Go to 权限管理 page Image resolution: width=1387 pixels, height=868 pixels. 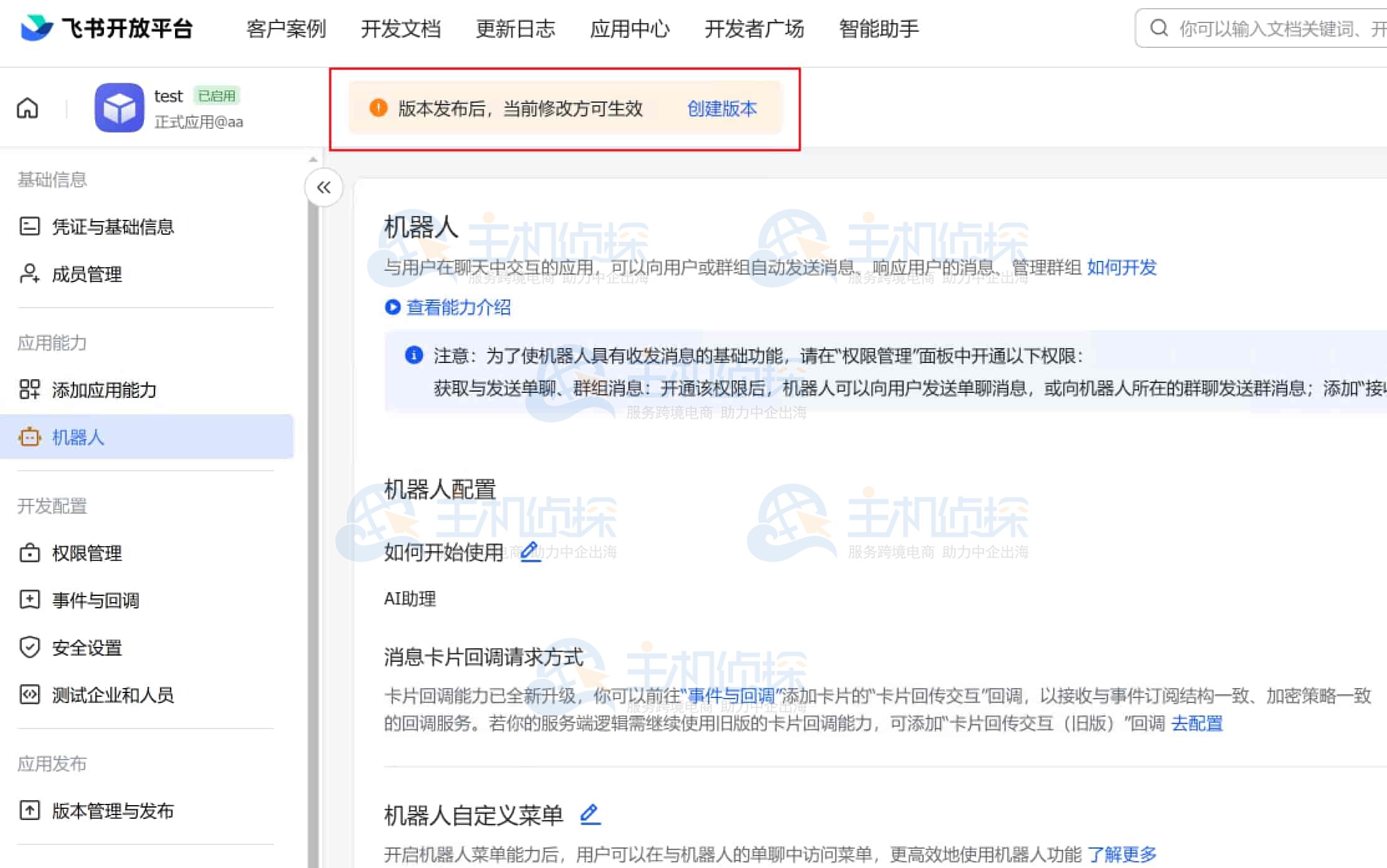tap(87, 553)
